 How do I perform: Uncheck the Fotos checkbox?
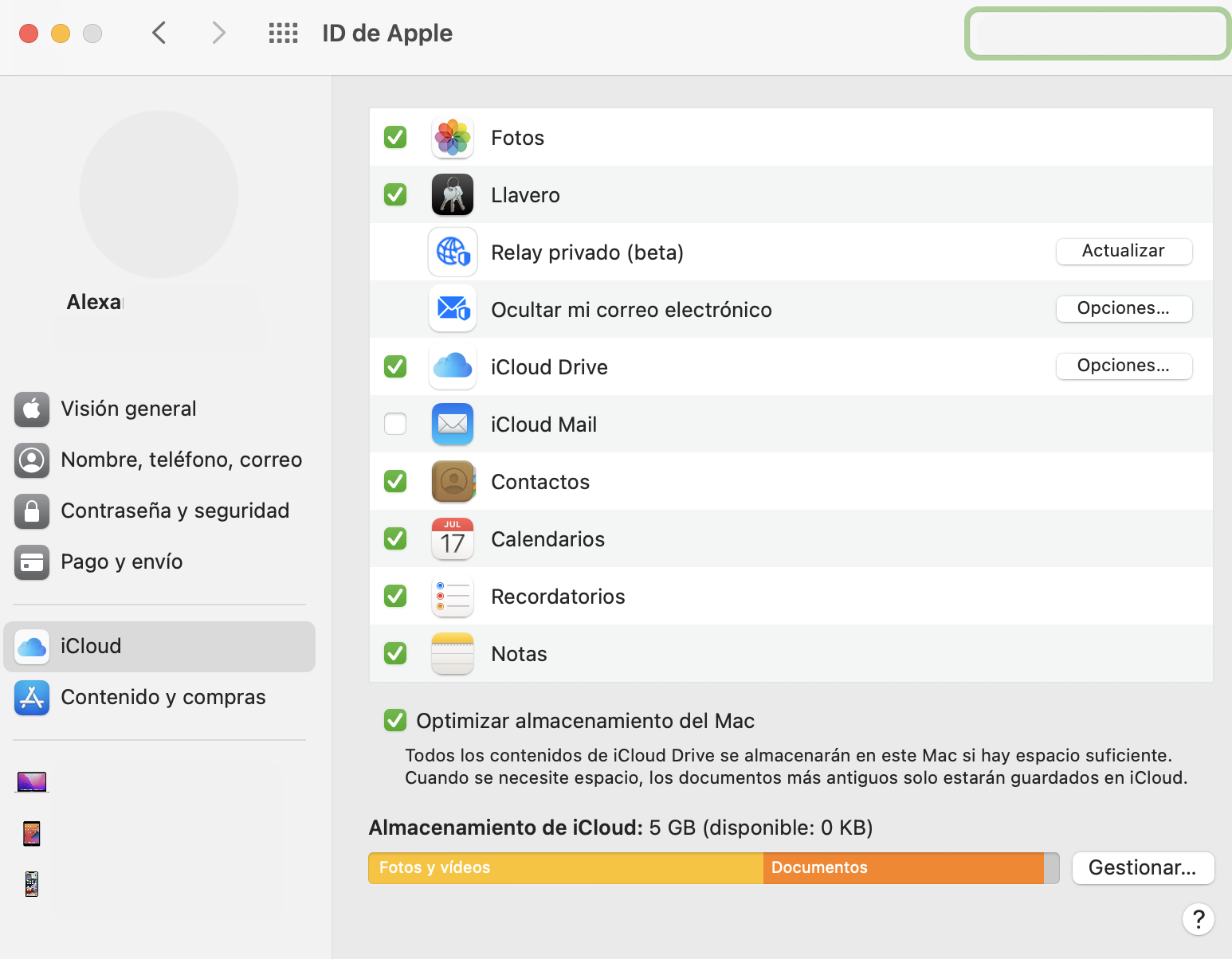pos(395,138)
